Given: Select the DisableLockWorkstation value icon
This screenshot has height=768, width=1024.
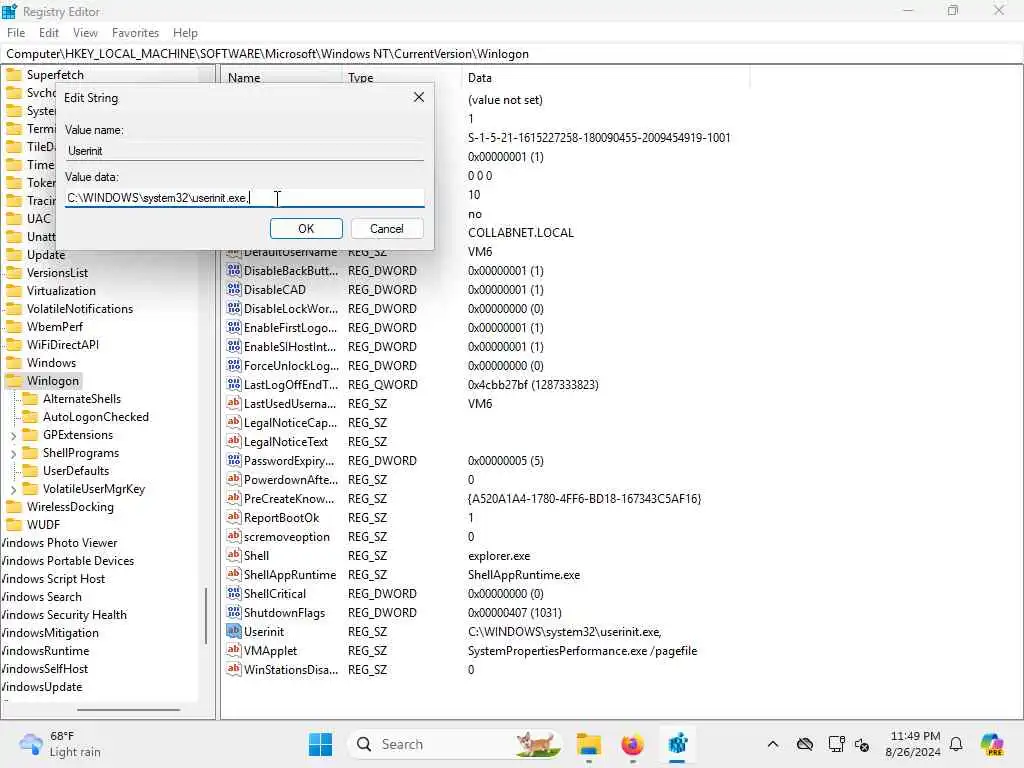Looking at the screenshot, I should coord(234,308).
